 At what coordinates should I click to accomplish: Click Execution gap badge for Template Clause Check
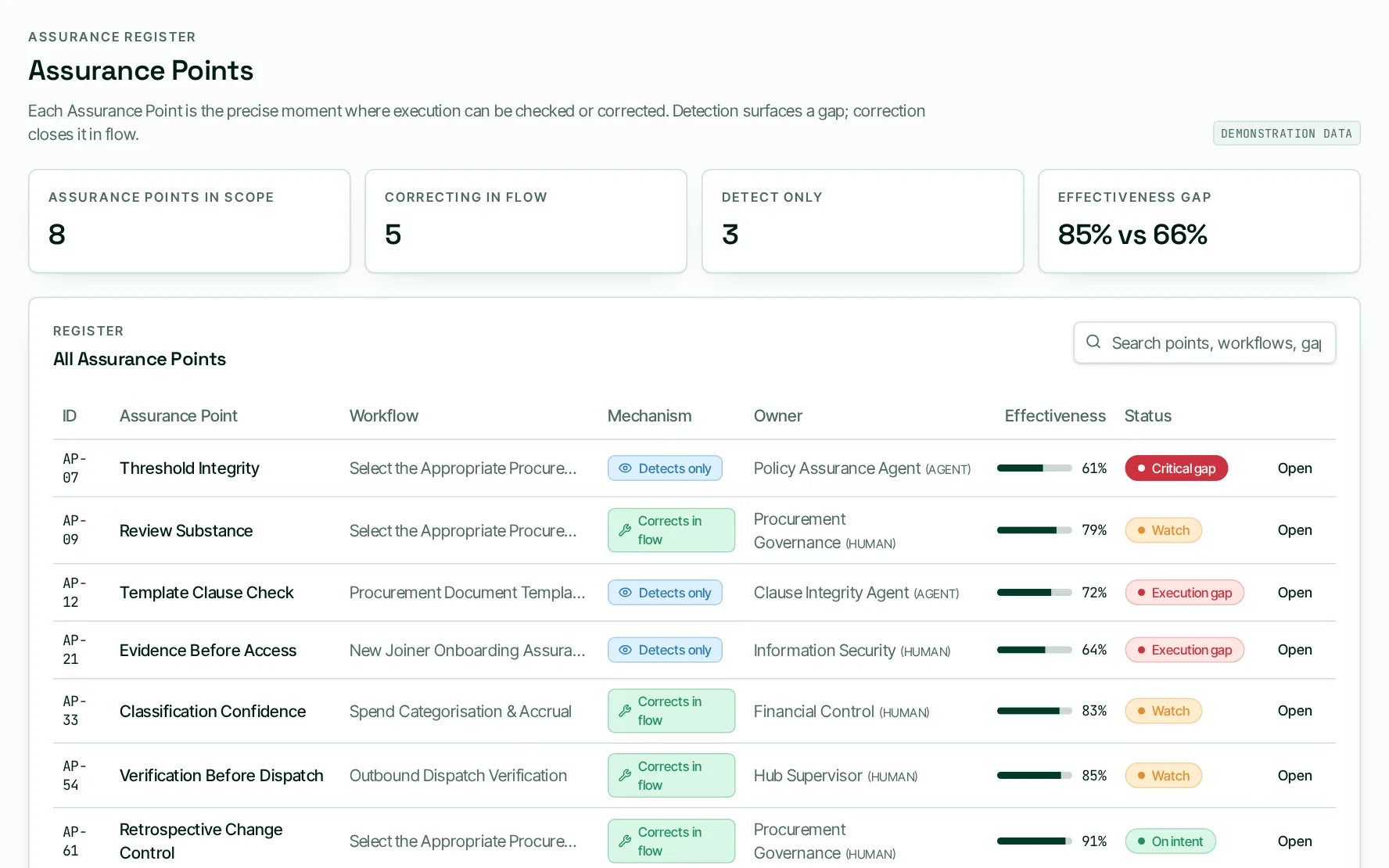coord(1184,593)
